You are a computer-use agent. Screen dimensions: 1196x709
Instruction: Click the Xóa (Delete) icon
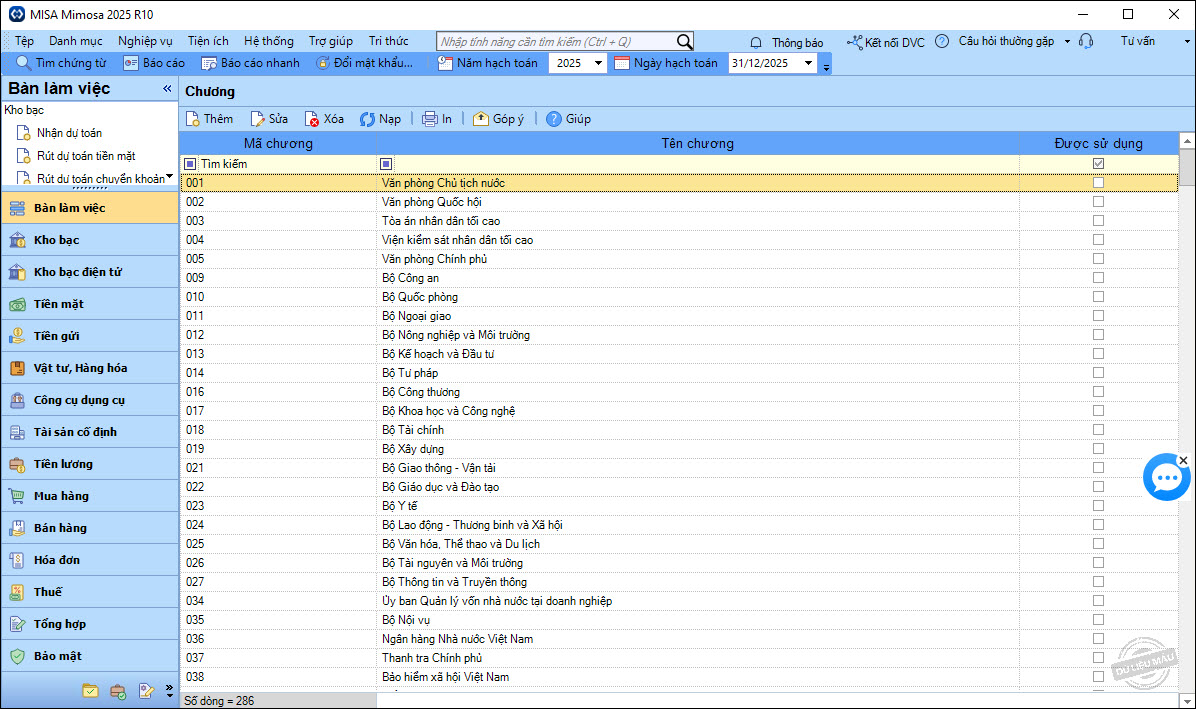click(x=312, y=119)
